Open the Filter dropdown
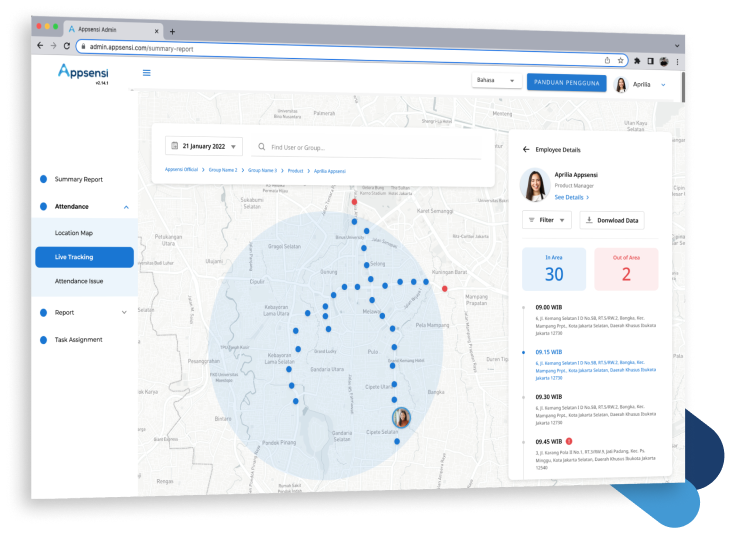The height and width of the screenshot is (538, 738). [547, 220]
